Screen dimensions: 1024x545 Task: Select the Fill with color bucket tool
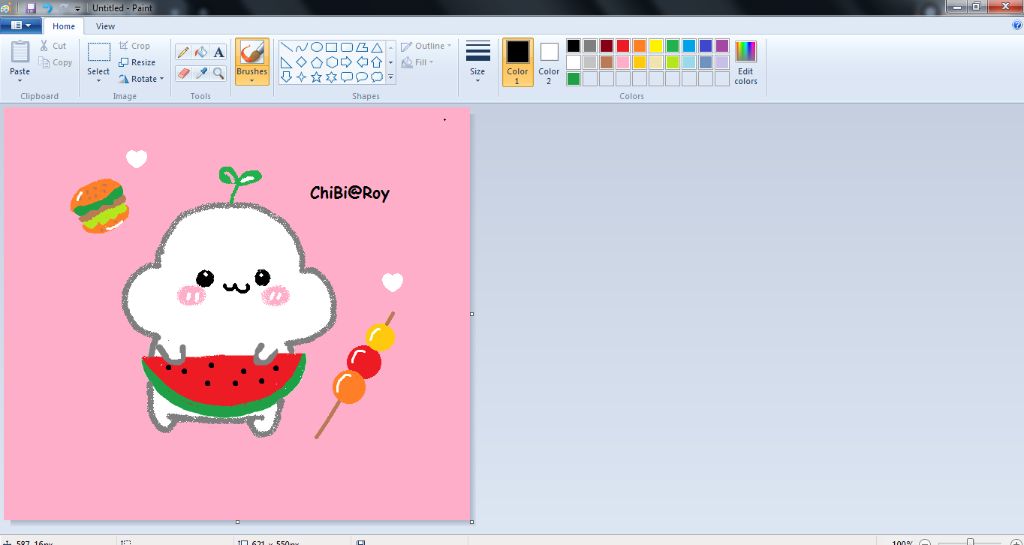(201, 52)
